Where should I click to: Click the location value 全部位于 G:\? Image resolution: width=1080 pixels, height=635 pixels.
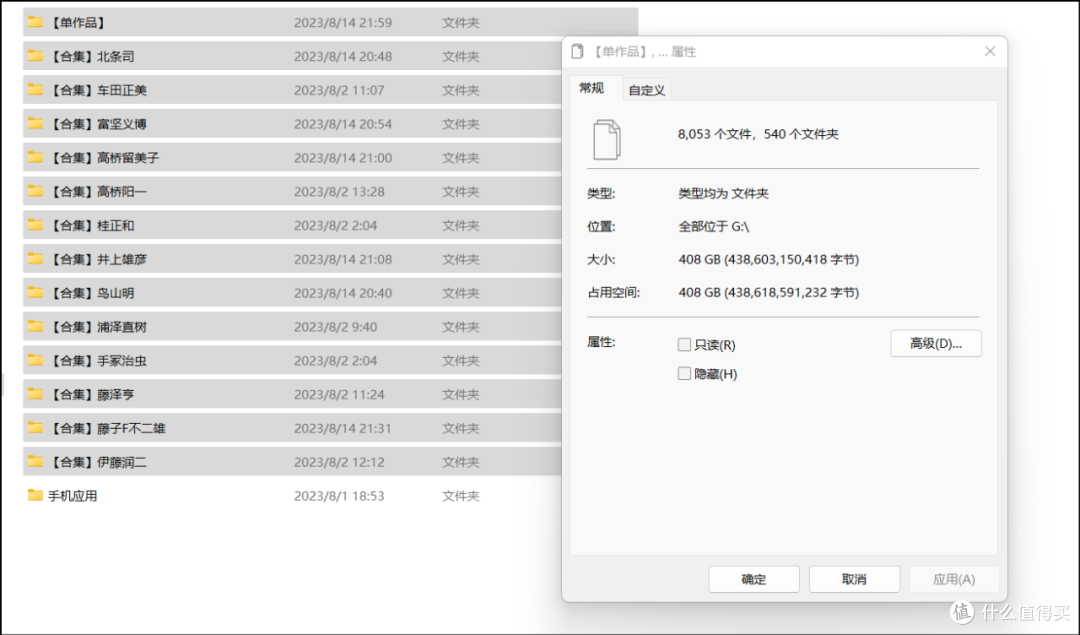coord(714,227)
